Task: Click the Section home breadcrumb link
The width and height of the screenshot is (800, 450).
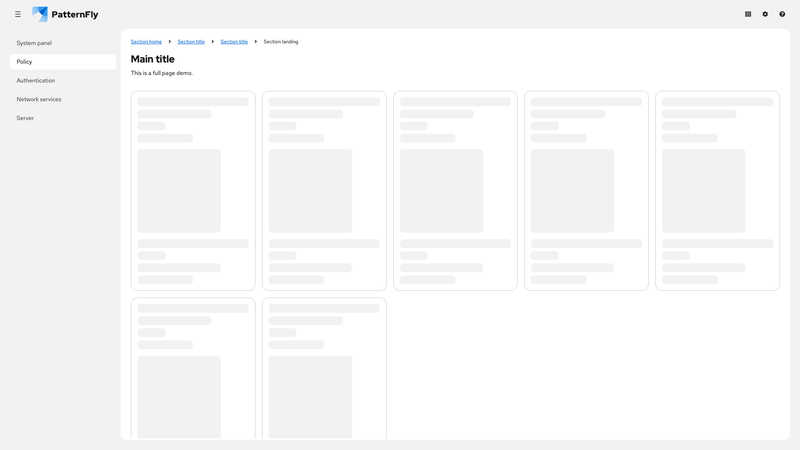Action: tap(146, 42)
